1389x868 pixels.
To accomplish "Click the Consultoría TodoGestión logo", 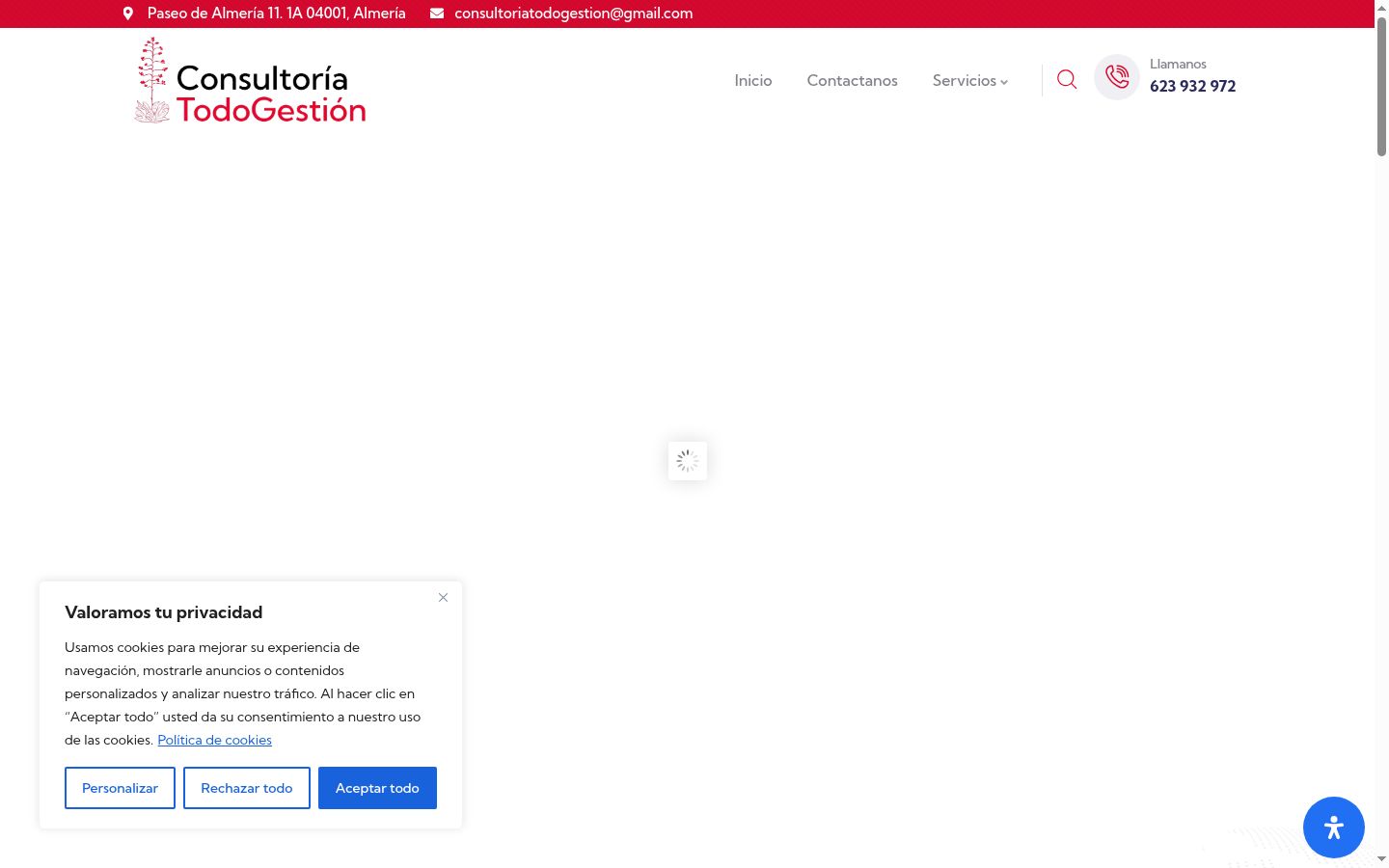I will pyautogui.click(x=250, y=81).
